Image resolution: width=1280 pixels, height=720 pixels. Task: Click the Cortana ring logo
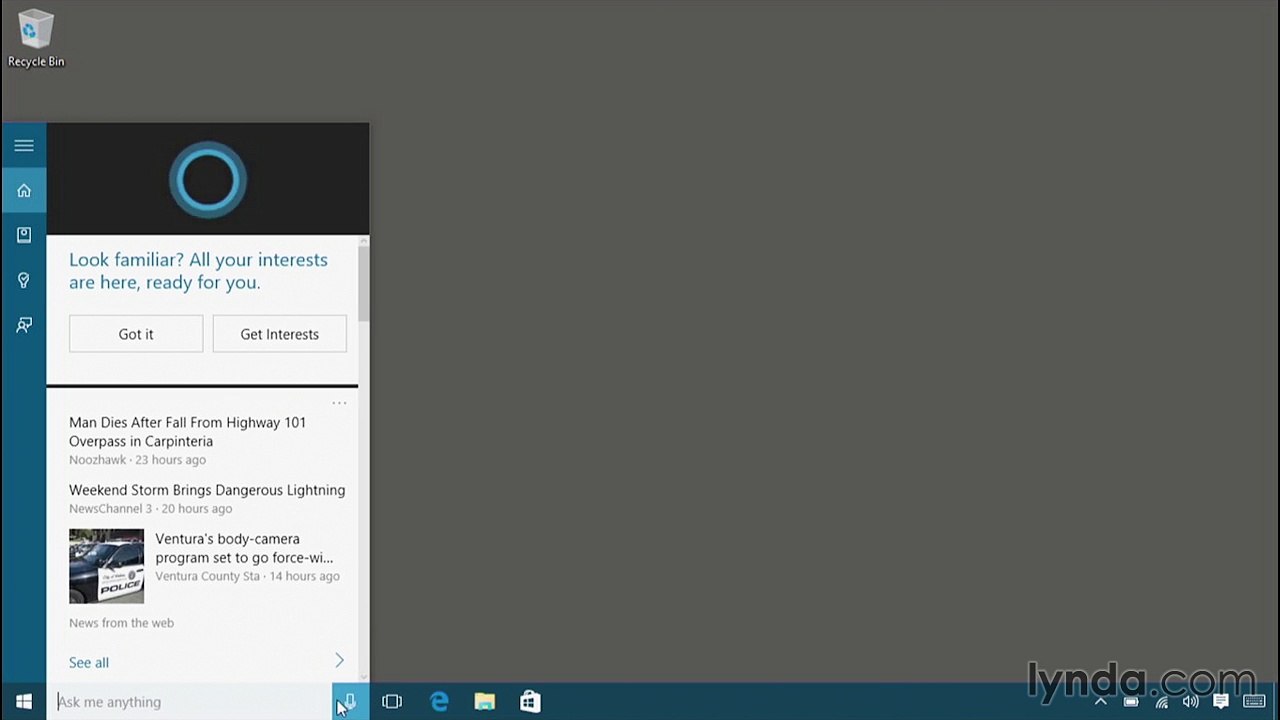(208, 180)
